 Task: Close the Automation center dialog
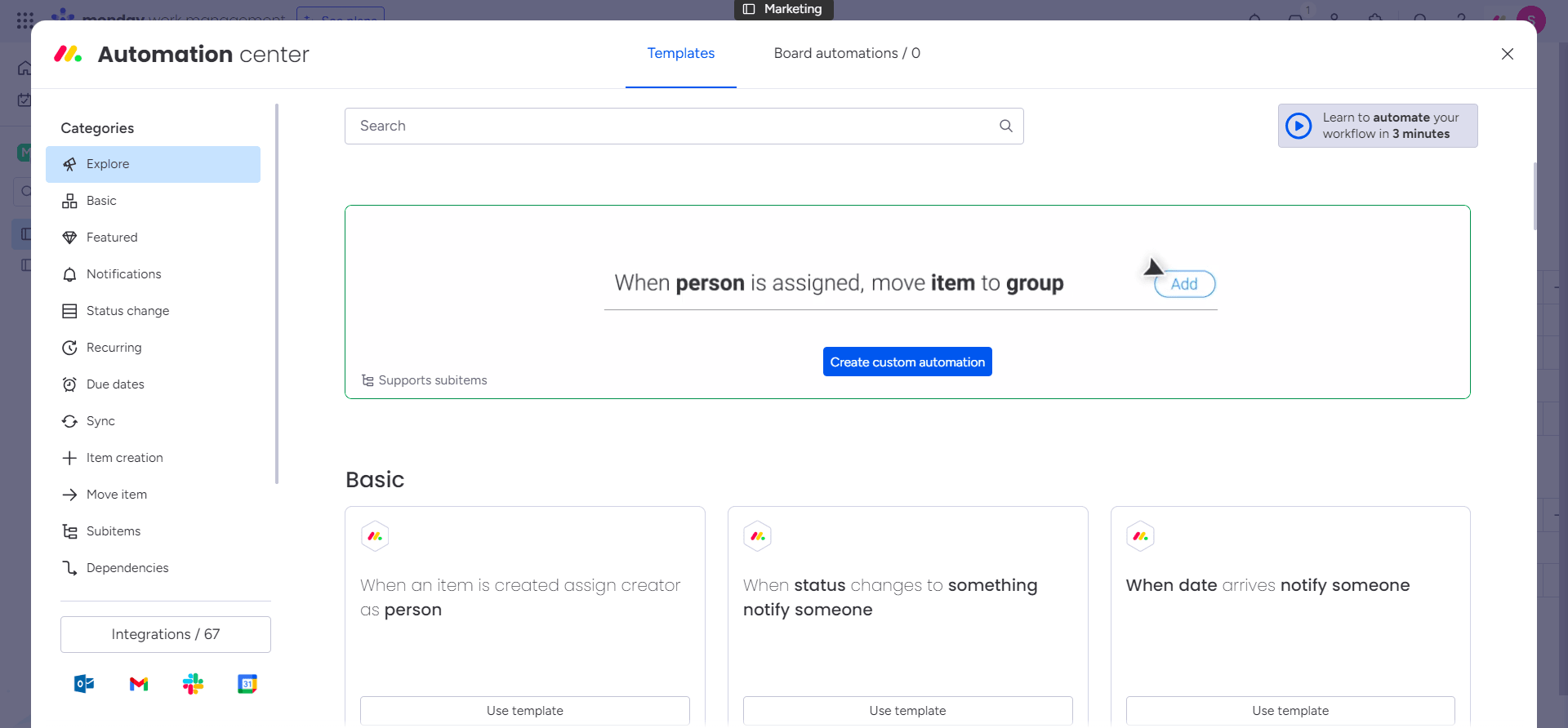point(1507,54)
